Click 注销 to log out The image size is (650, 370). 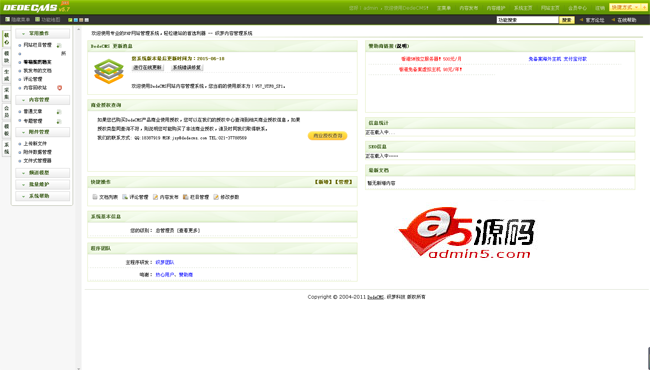click(599, 8)
